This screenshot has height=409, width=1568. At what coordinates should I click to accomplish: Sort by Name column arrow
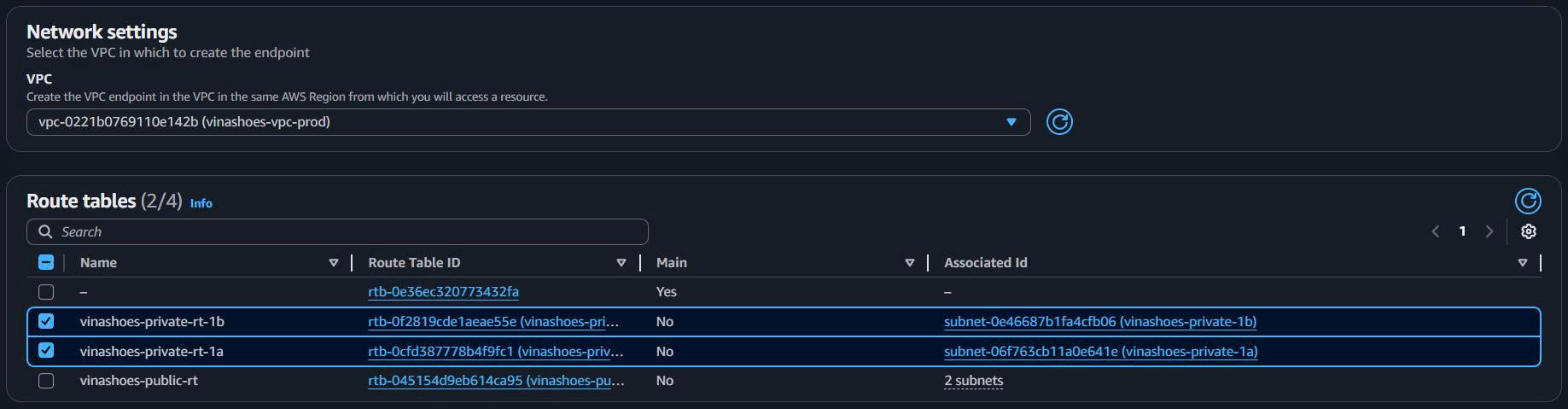(334, 263)
